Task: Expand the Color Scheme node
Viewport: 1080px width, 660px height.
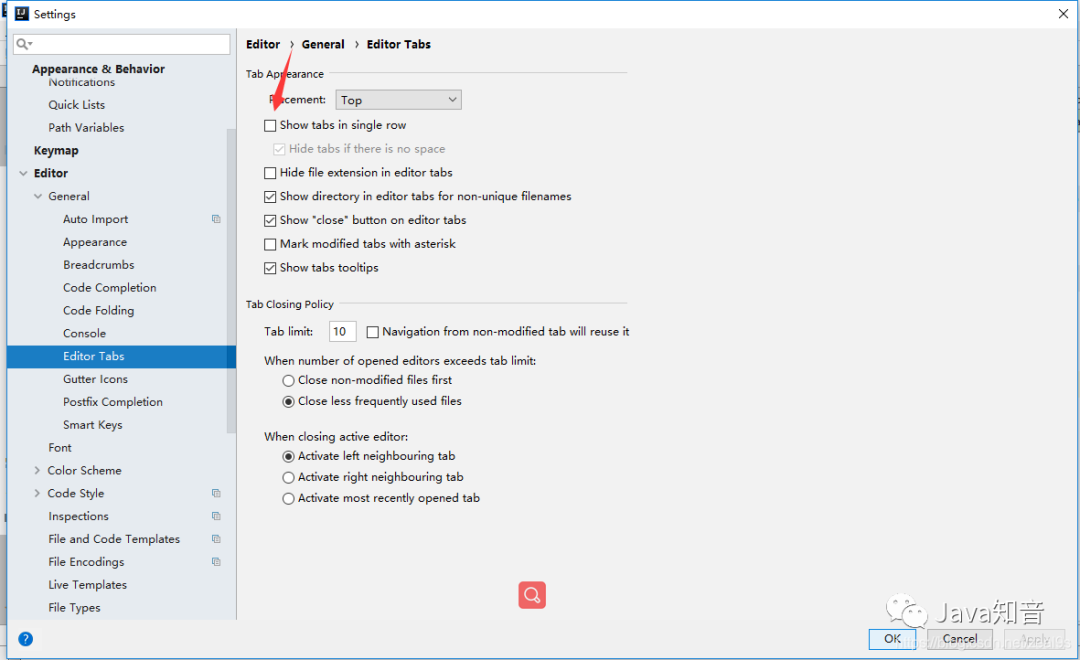Action: pos(37,471)
